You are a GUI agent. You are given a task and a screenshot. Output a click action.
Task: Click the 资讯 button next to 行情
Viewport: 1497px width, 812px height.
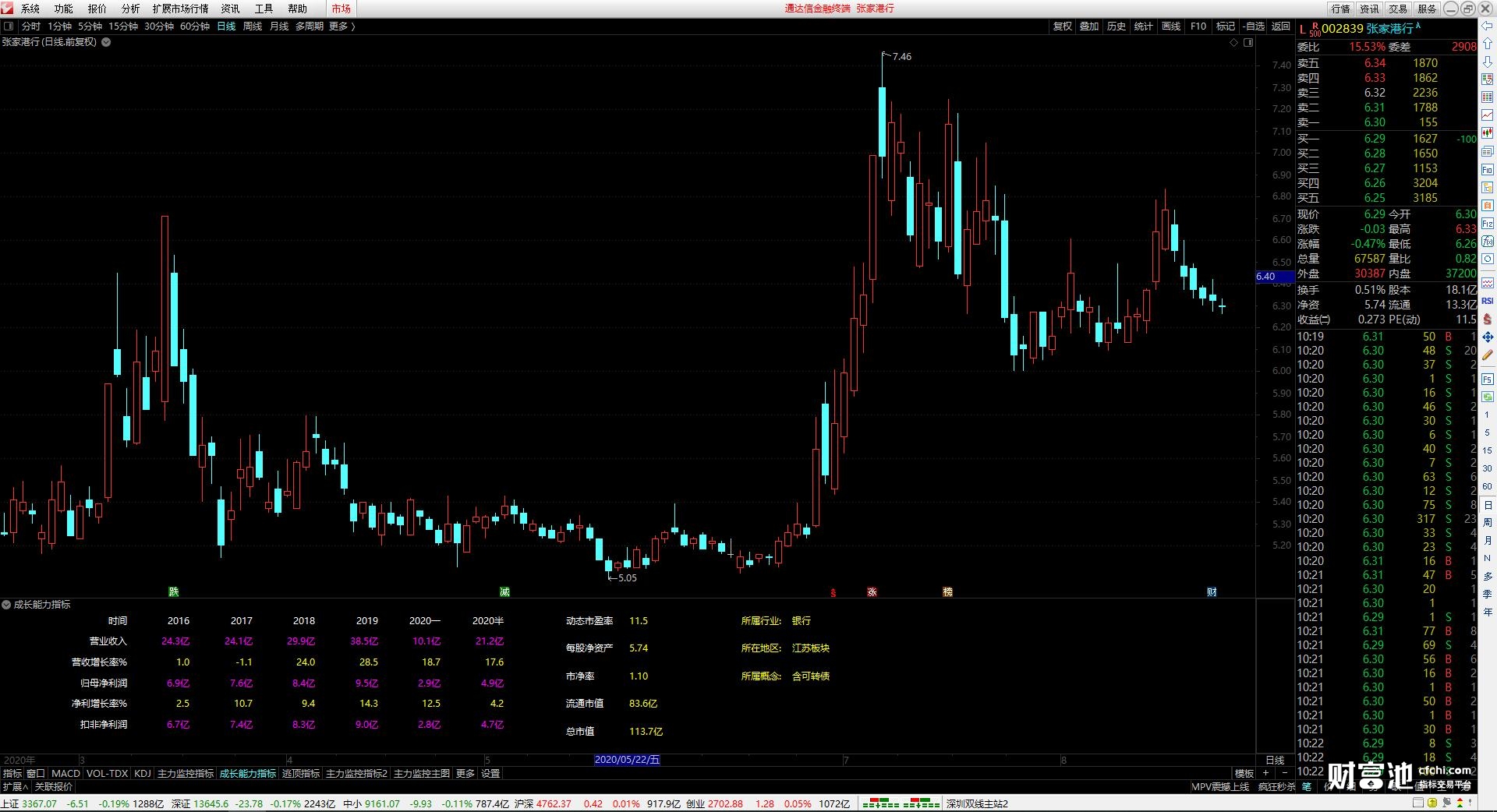tap(1370, 9)
